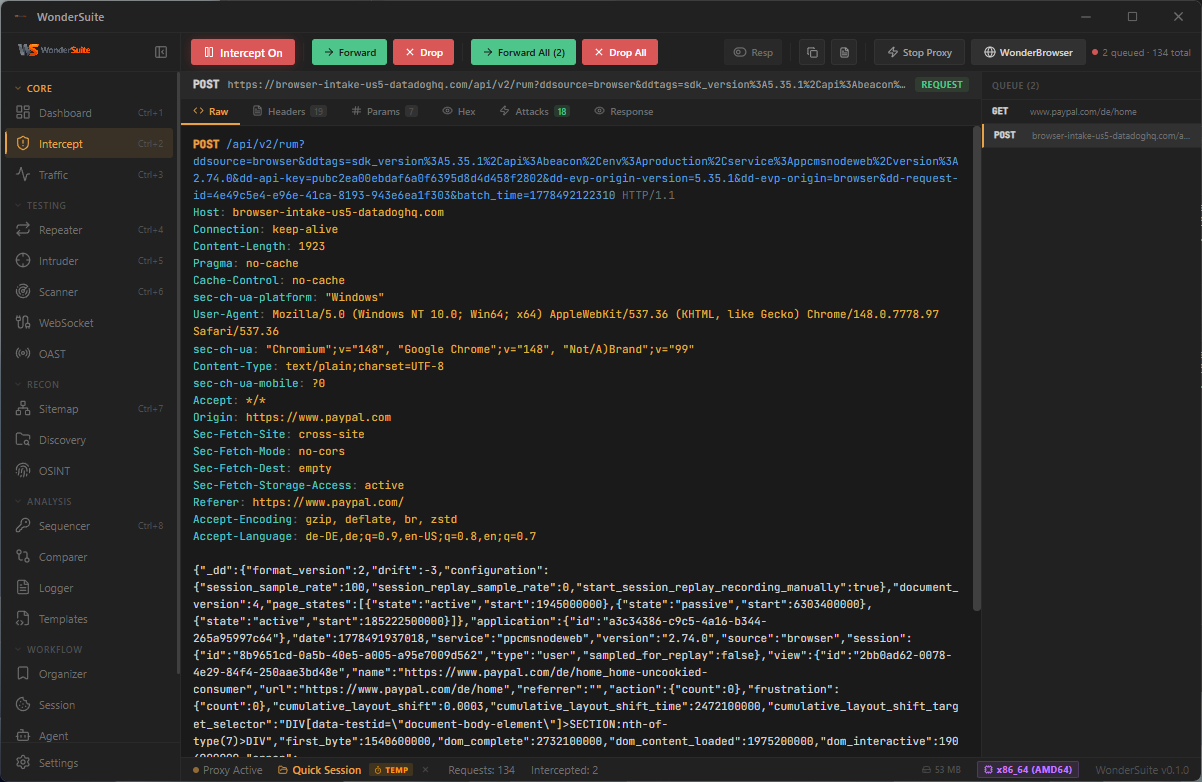Switch to the Params tab

coord(384,111)
